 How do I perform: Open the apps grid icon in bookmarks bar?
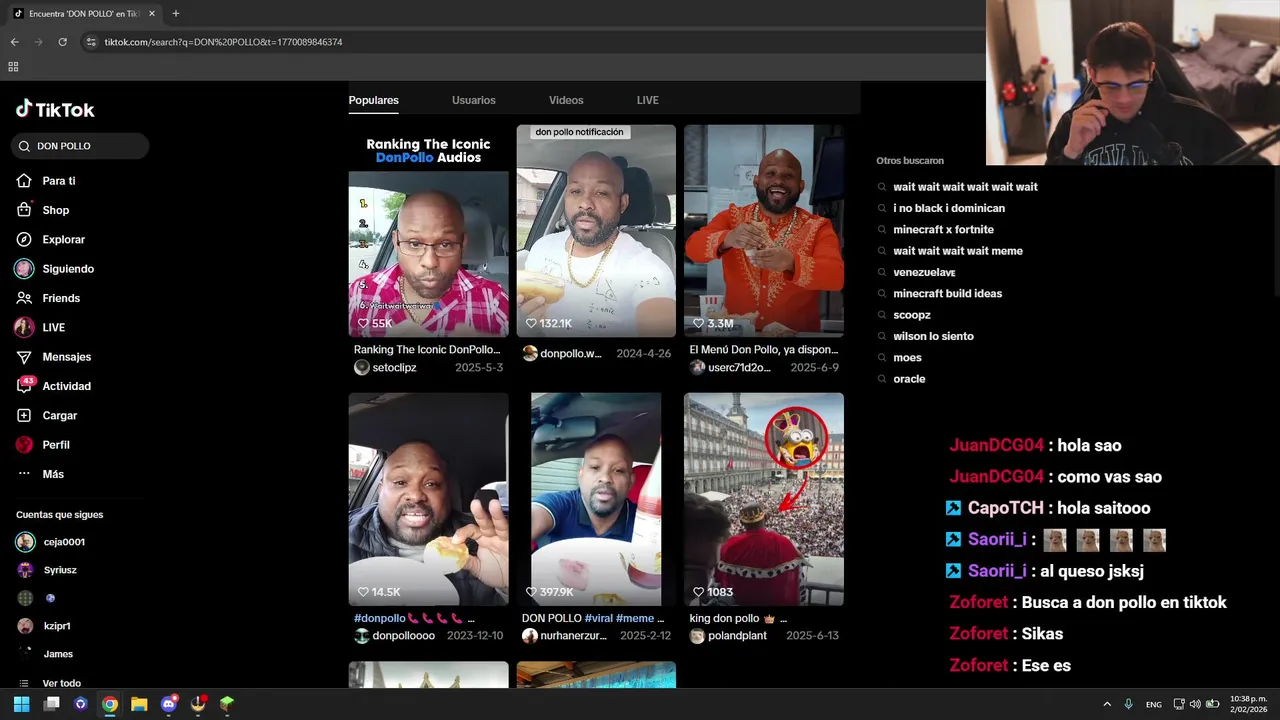pyautogui.click(x=13, y=67)
